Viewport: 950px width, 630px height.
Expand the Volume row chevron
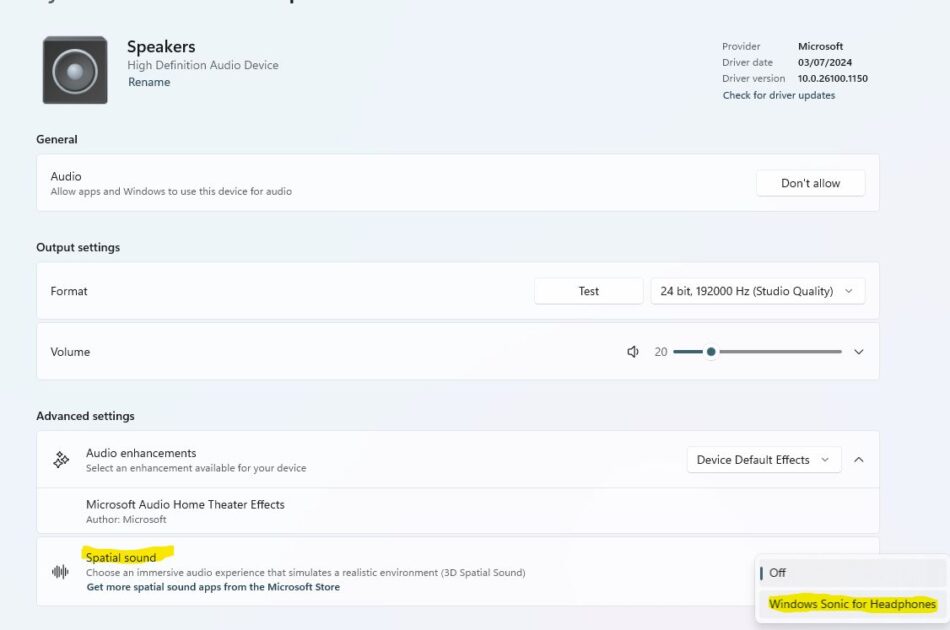pyautogui.click(x=859, y=352)
